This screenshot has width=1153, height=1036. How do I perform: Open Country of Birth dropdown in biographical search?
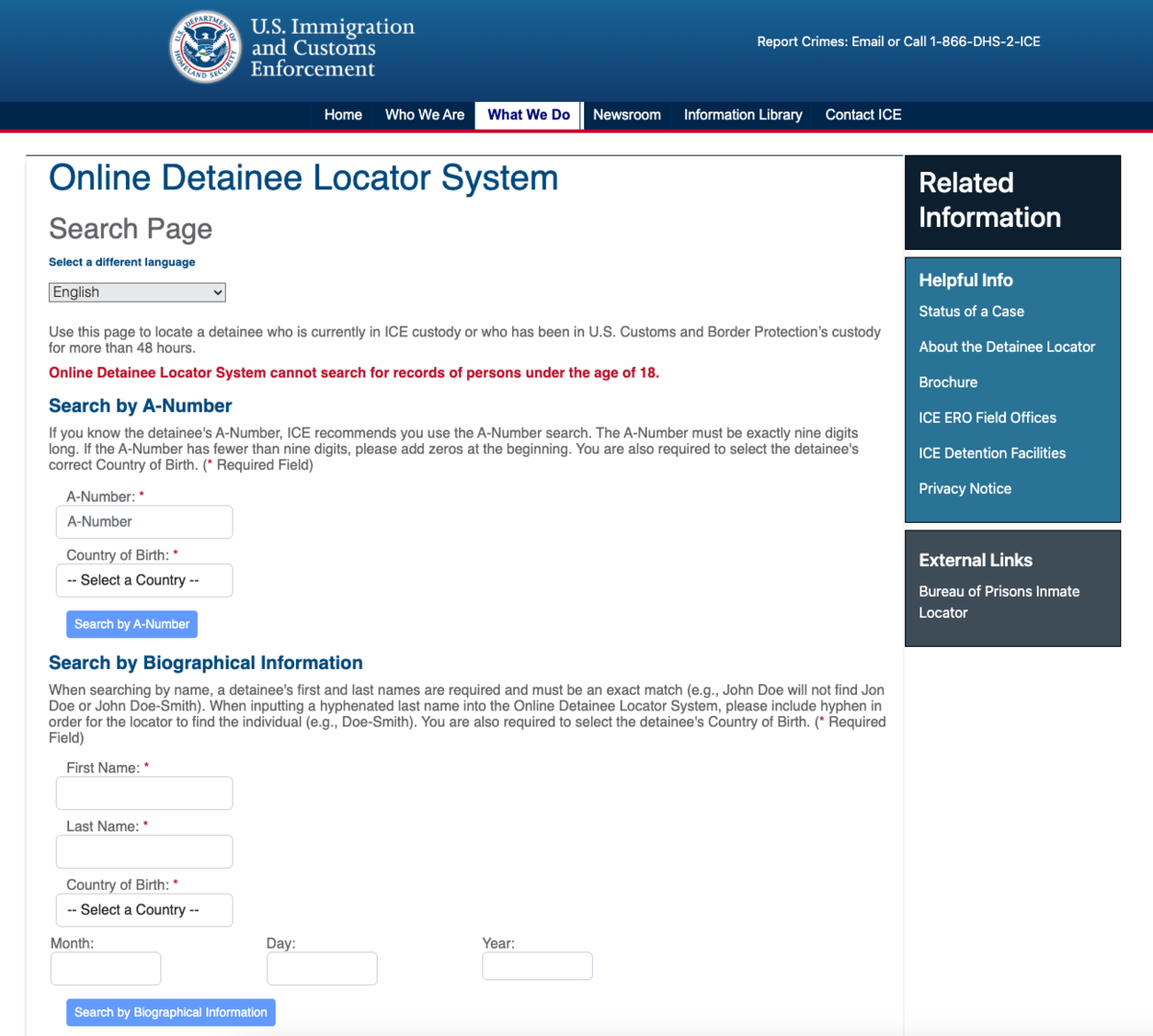(144, 909)
